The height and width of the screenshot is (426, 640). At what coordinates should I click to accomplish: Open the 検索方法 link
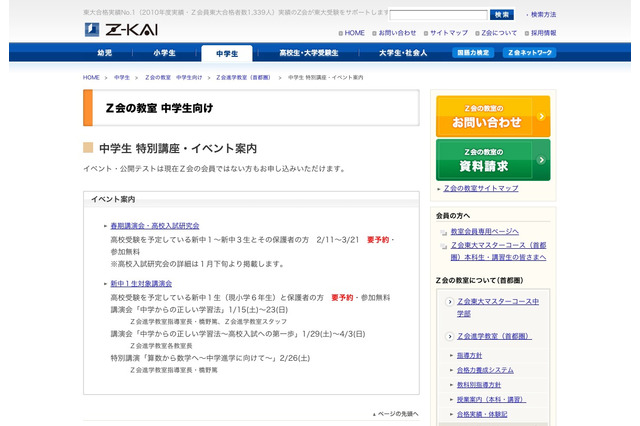click(x=543, y=15)
